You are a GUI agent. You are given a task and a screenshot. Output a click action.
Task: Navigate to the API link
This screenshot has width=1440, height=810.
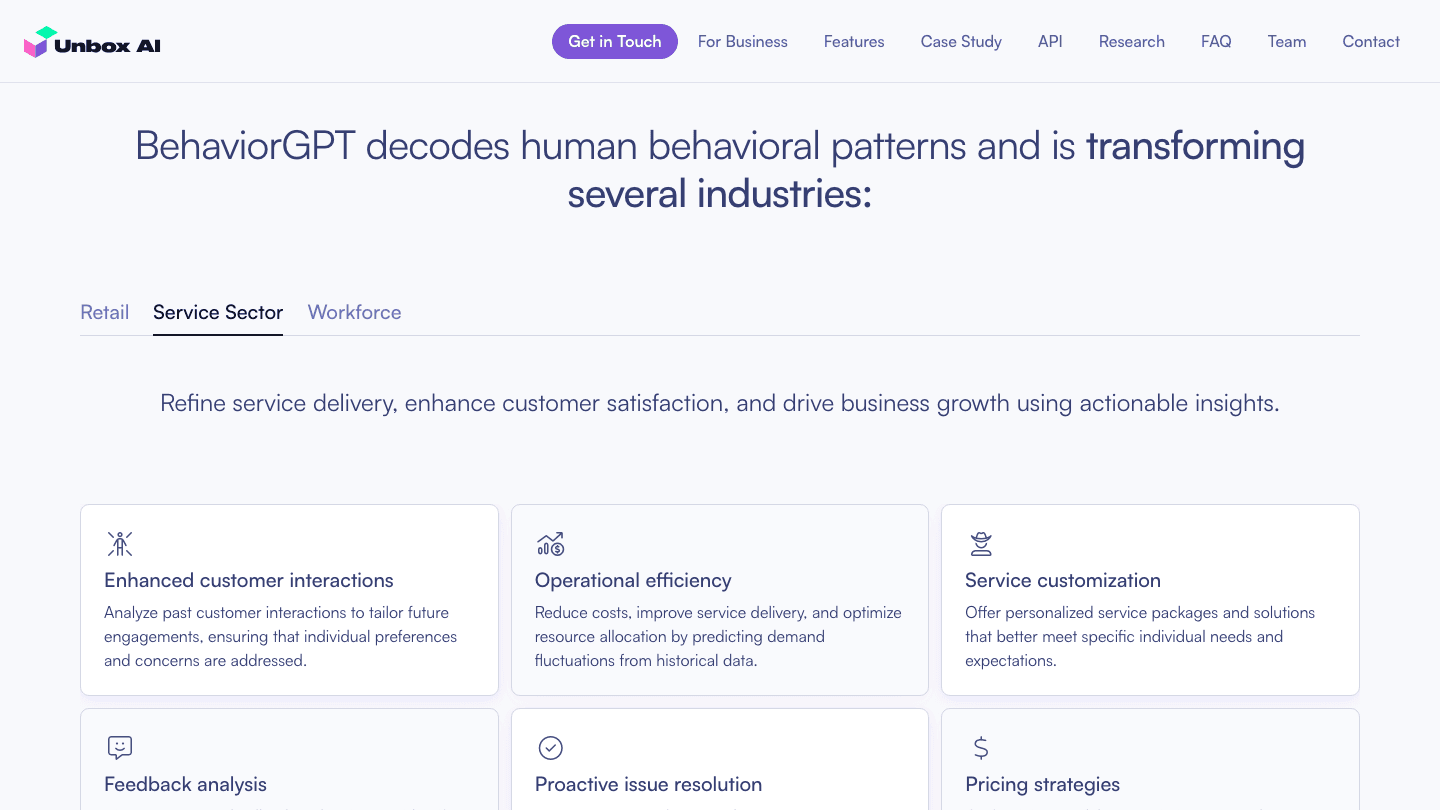[x=1050, y=42]
